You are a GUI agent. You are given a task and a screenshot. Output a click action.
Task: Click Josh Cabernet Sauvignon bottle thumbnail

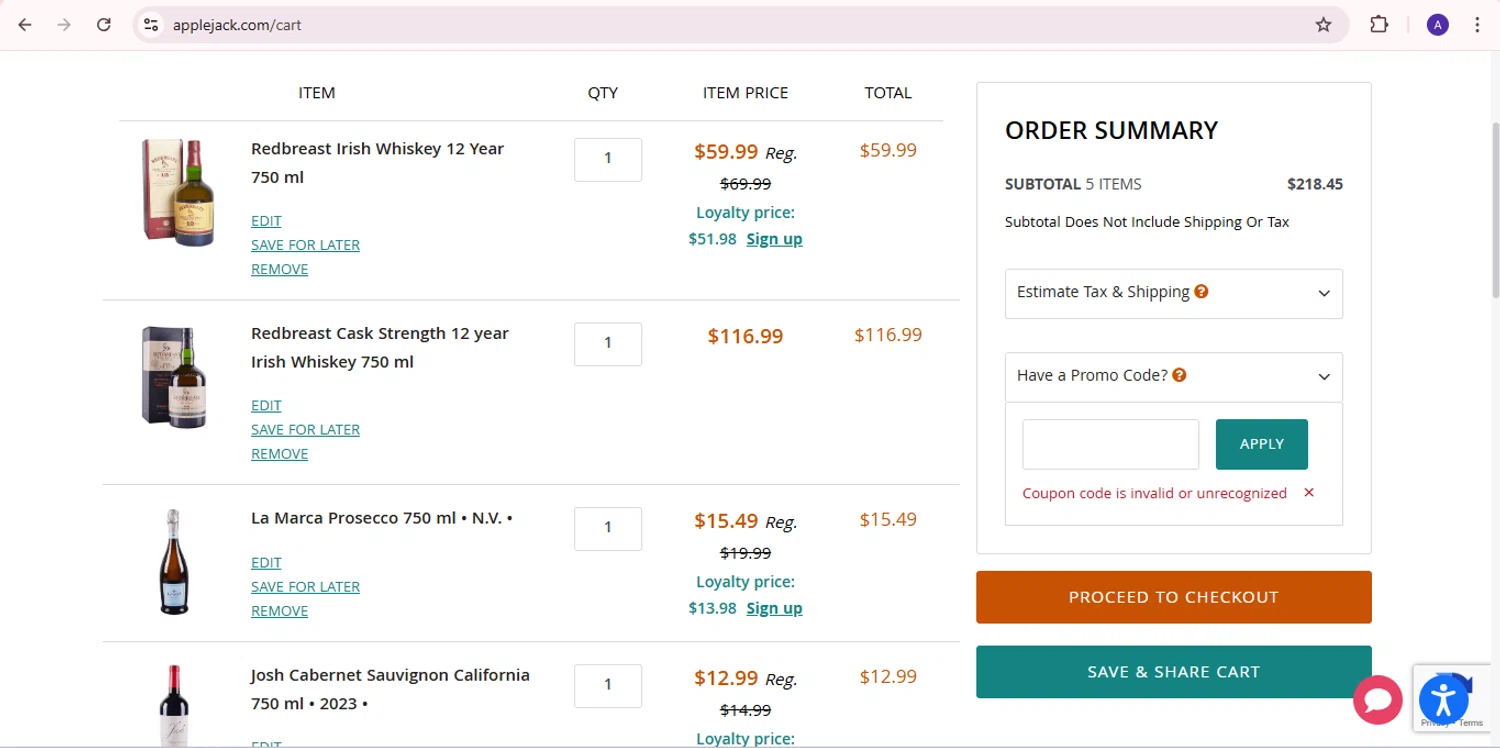click(174, 705)
